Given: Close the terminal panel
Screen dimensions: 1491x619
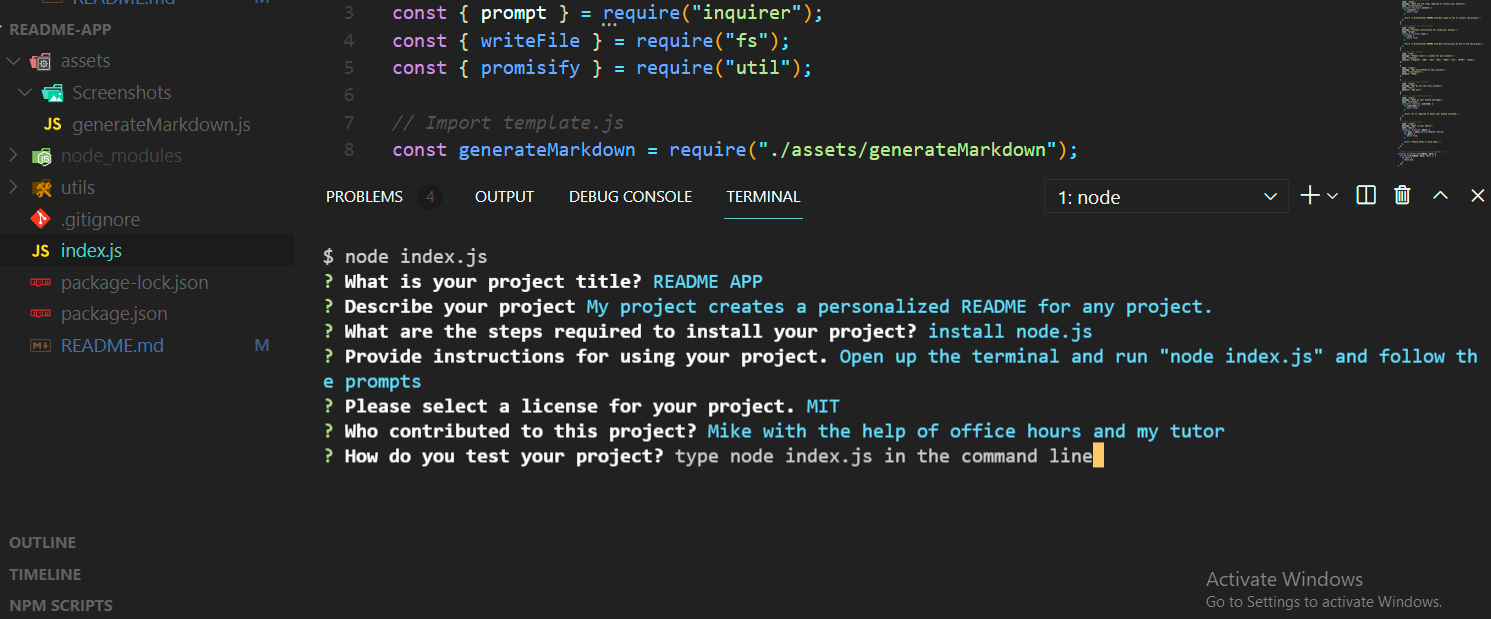Looking at the screenshot, I should coord(1477,196).
